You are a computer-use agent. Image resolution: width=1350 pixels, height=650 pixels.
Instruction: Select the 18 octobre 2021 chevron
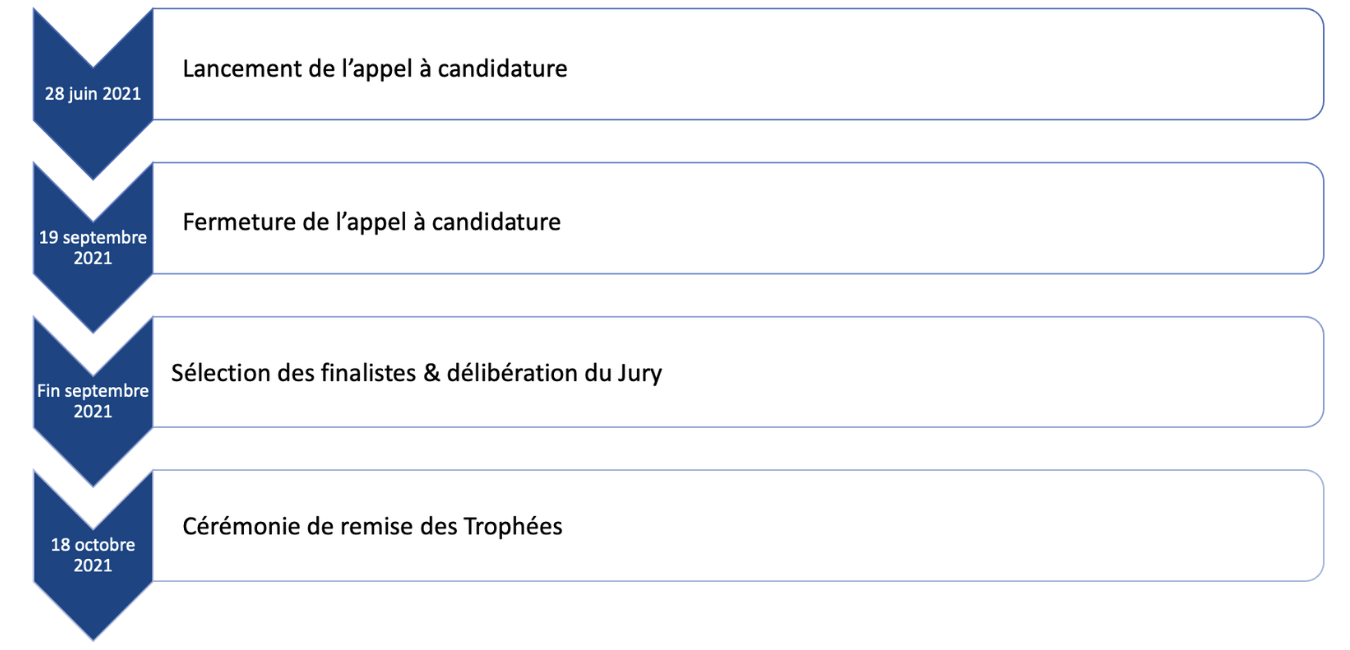[93, 555]
